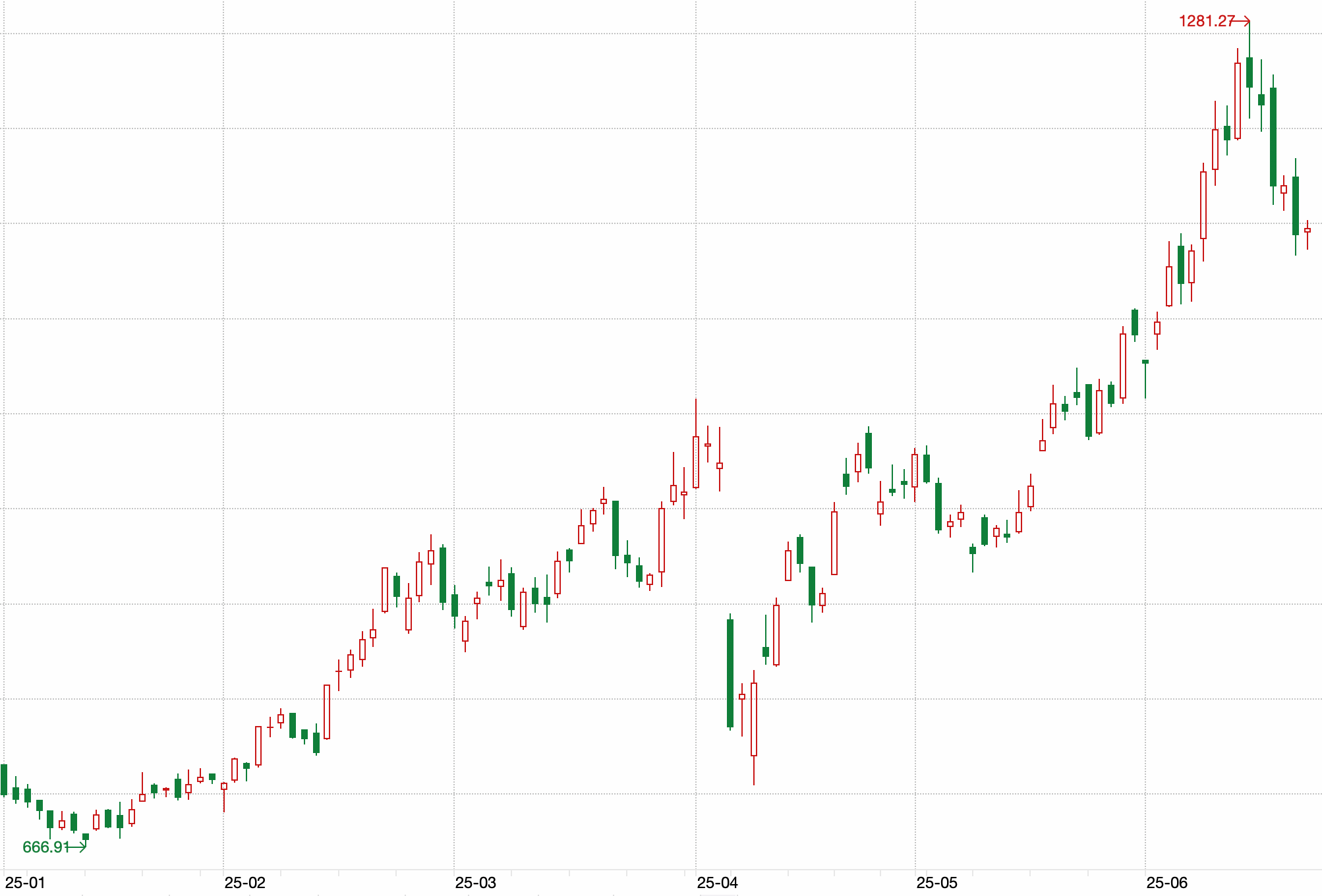1322x896 pixels.
Task: Click the April red candle with the lowest wick
Action: (754, 719)
